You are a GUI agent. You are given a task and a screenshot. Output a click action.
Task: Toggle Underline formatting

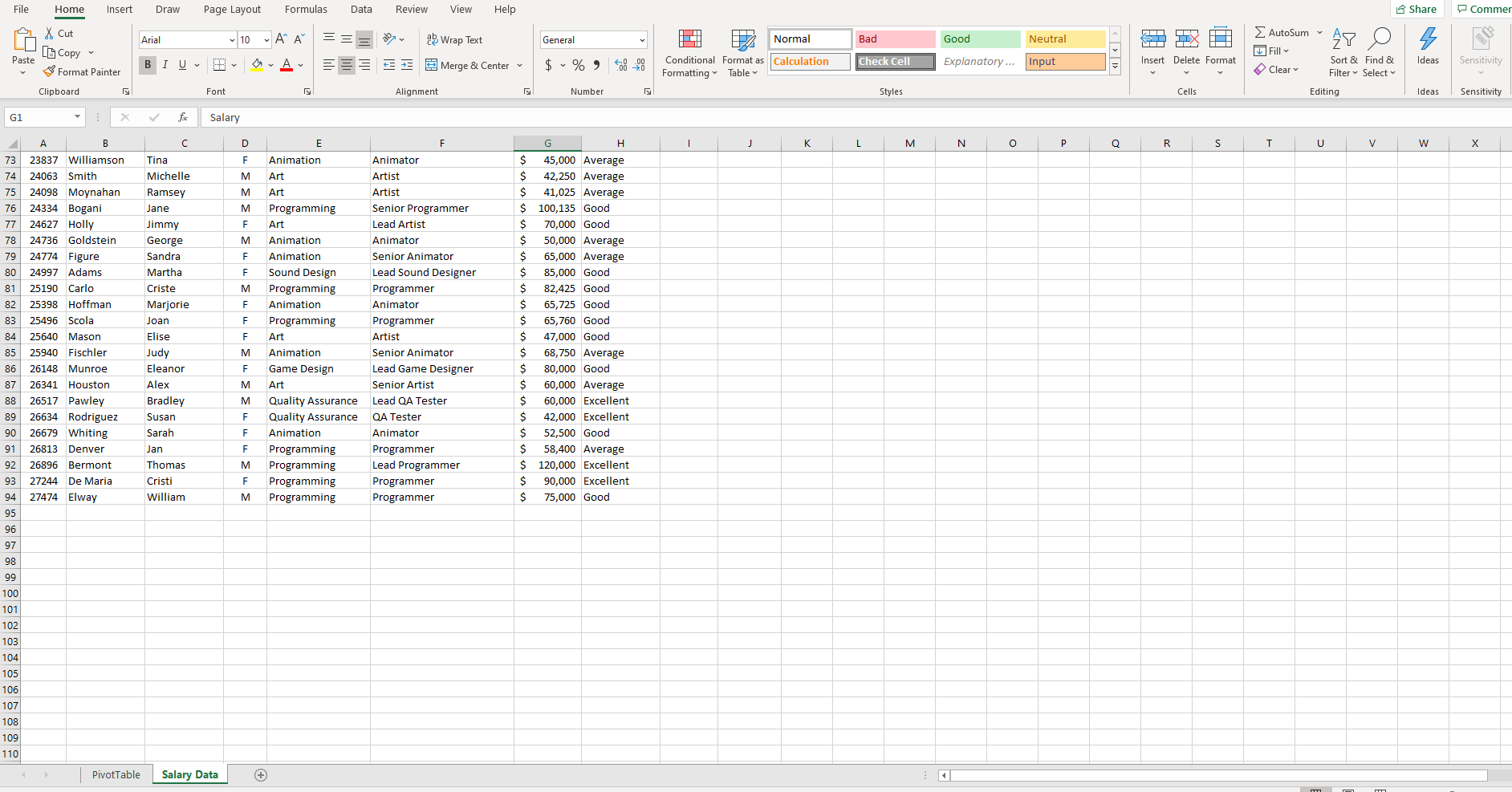pyautogui.click(x=182, y=65)
